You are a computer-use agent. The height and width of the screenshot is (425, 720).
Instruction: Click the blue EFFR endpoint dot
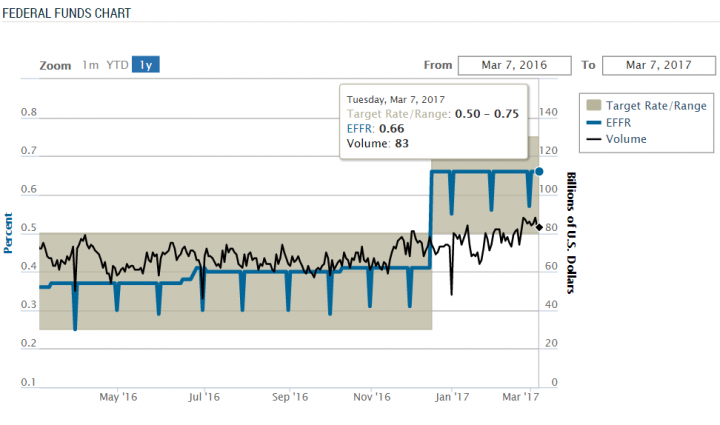pyautogui.click(x=539, y=172)
